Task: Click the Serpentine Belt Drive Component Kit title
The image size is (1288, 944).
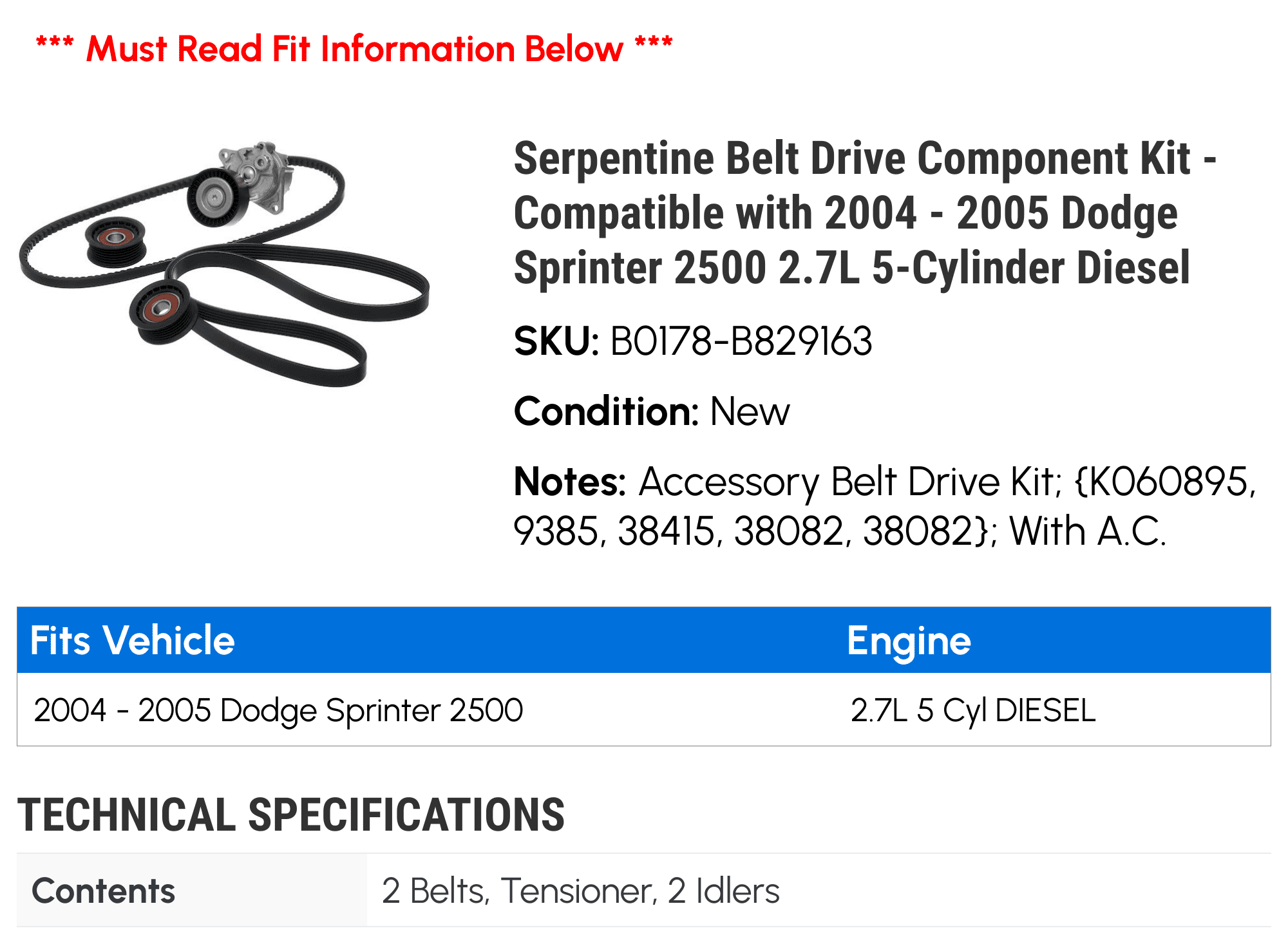Action: click(865, 212)
